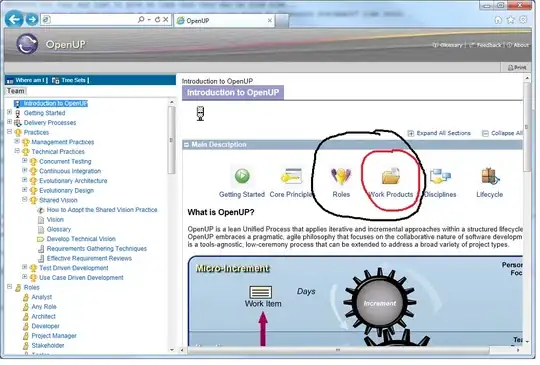Expand the Concurrent Testing node
The height and width of the screenshot is (365, 540).
tap(24, 160)
